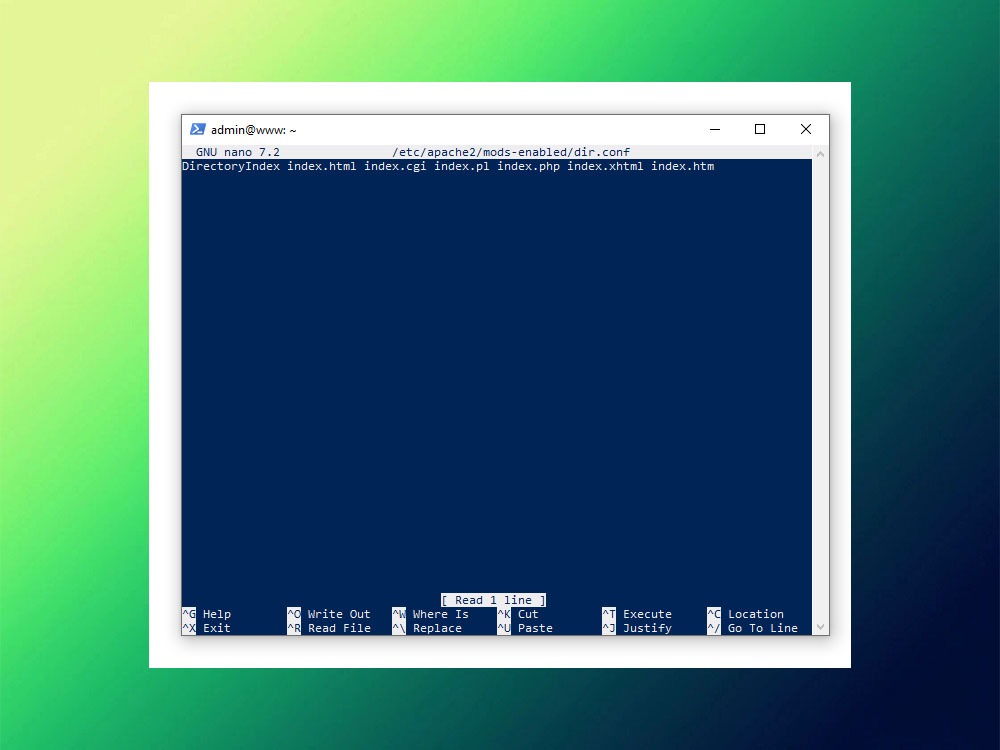
Task: Click the ^W Where Is shortcut
Action: coord(431,614)
